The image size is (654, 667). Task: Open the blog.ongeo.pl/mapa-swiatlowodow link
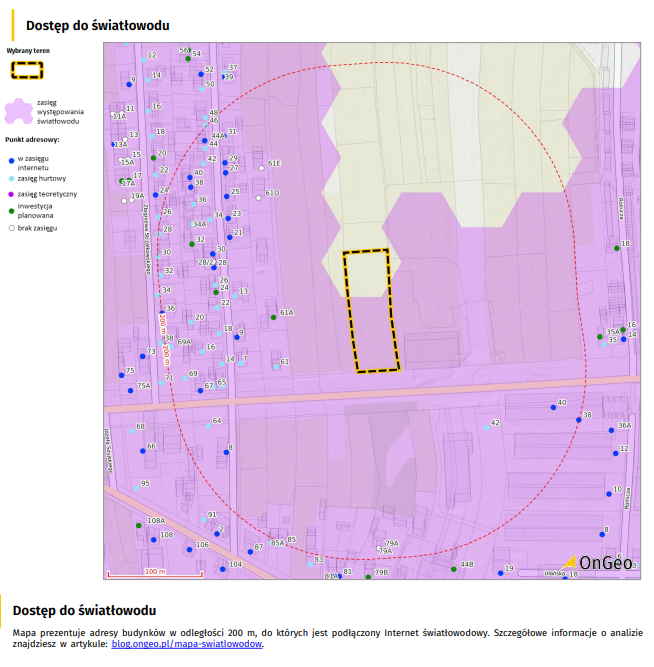(187, 645)
